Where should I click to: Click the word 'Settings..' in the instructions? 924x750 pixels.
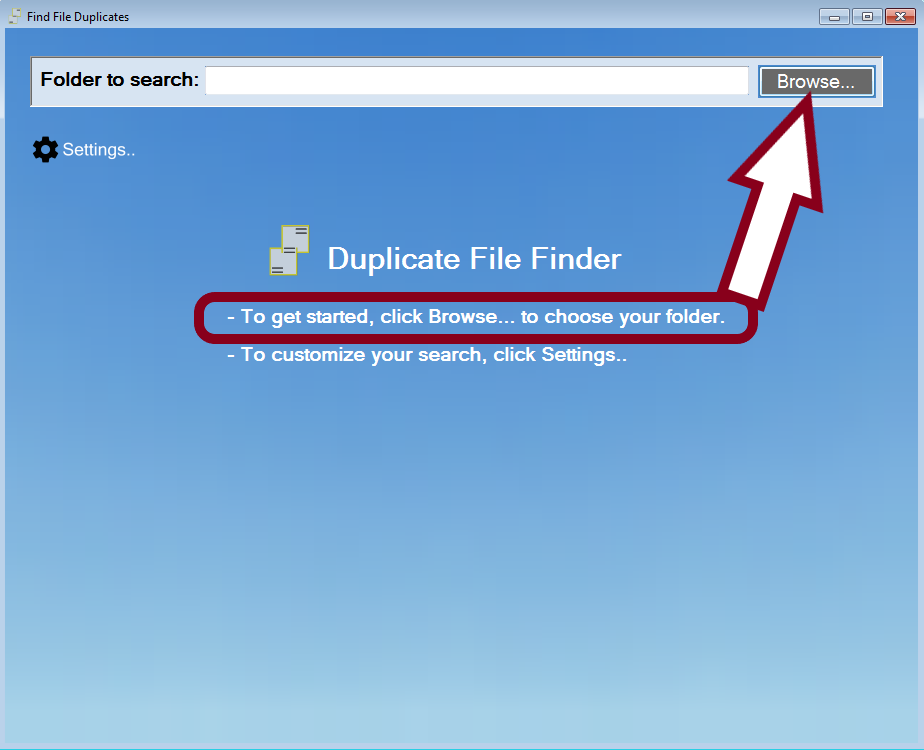(584, 355)
